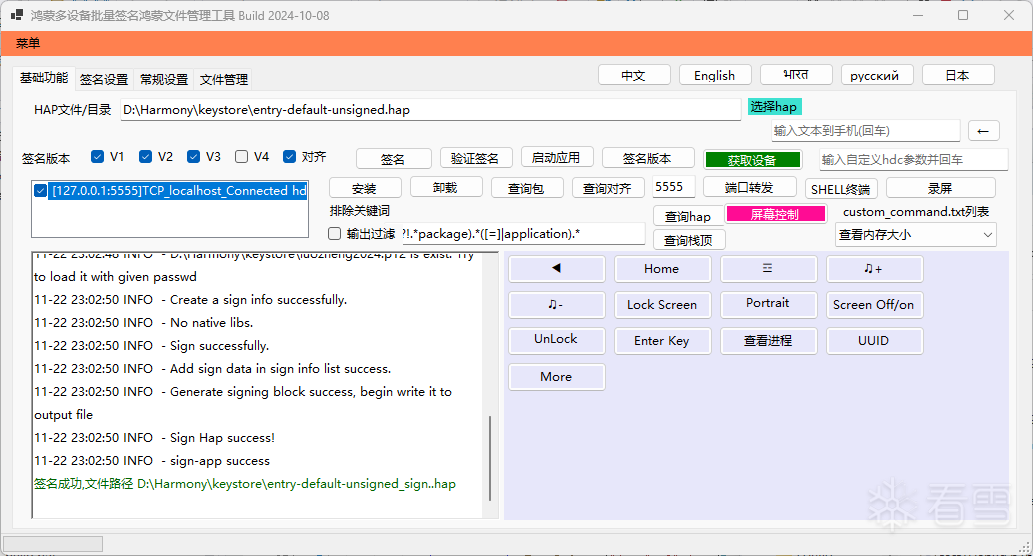The image size is (1033, 556).
Task: Toggle the 对齐 alignment checkbox
Action: pos(289,157)
